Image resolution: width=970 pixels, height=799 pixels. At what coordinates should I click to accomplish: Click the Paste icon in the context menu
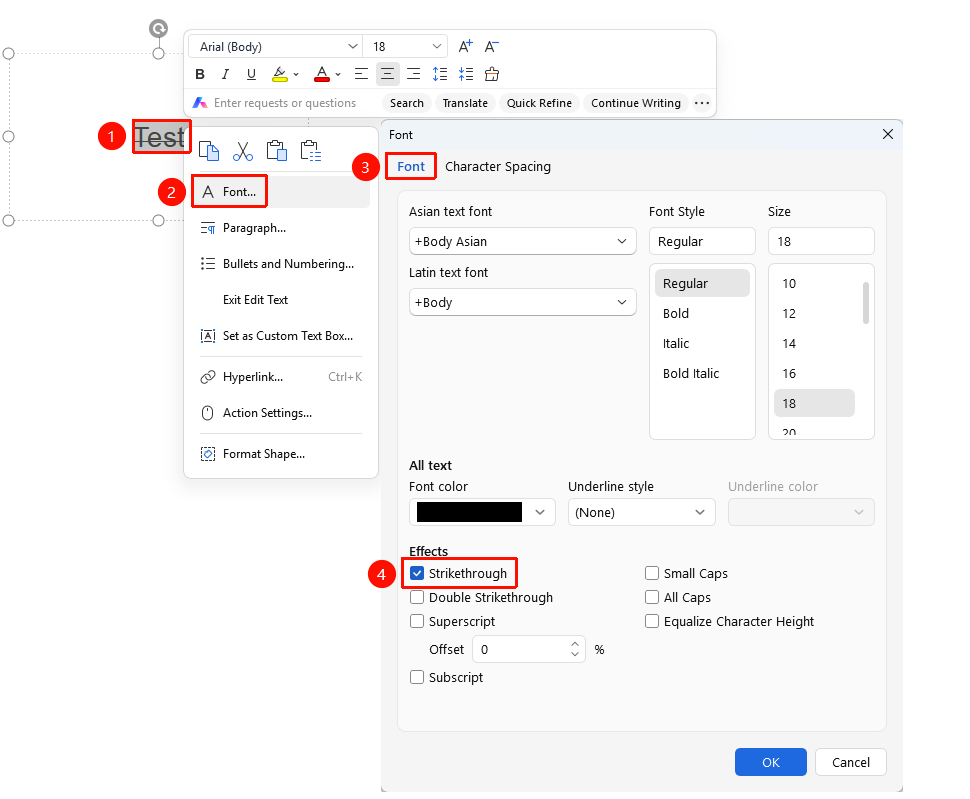coord(277,151)
